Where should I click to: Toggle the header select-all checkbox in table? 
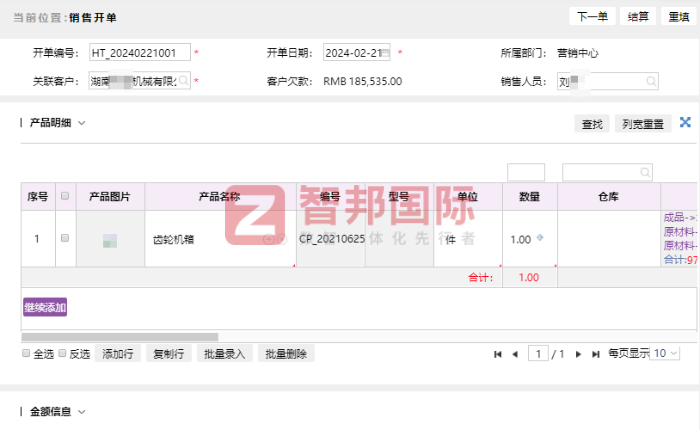(65, 196)
